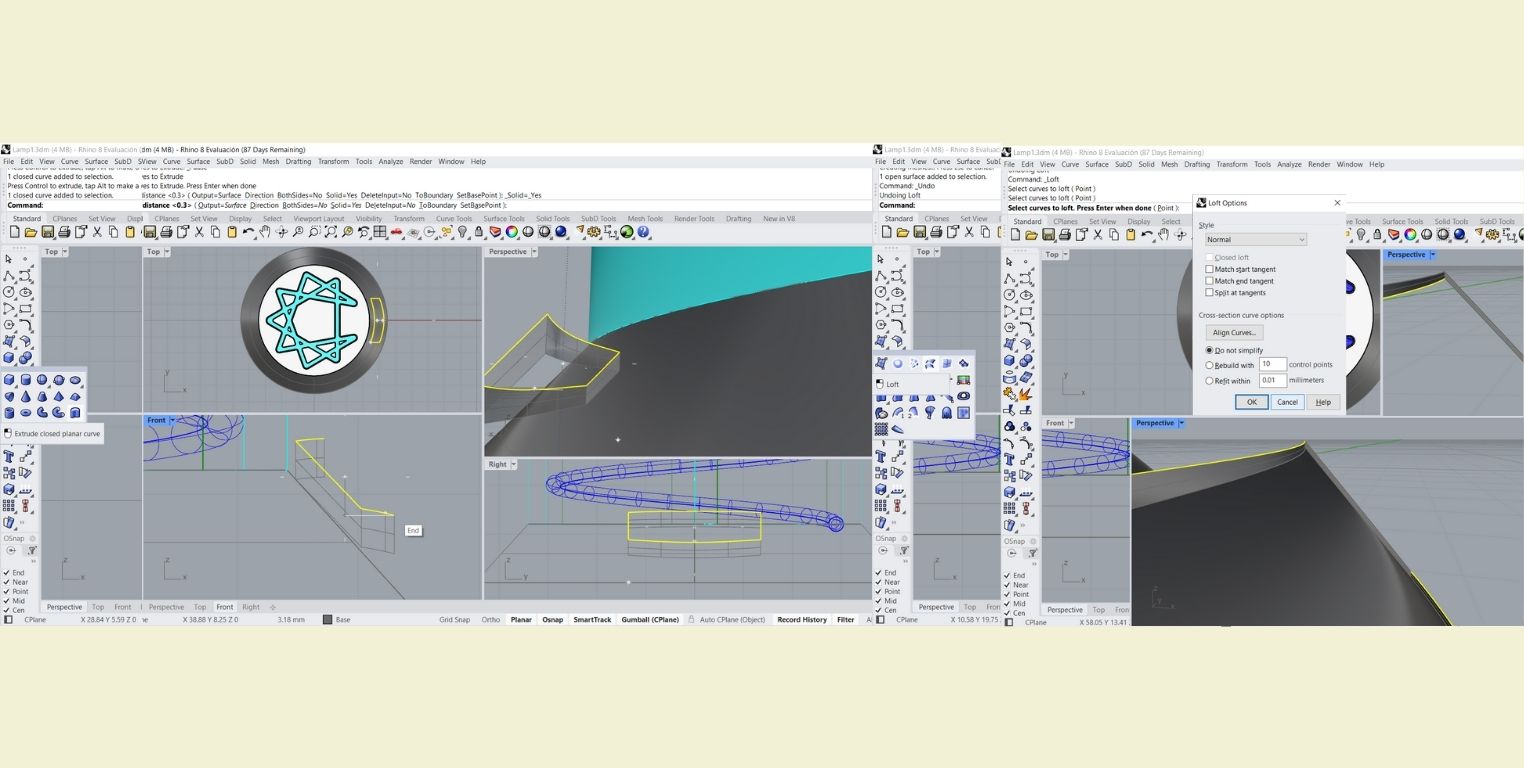Click the Filter button in status bar
The width and height of the screenshot is (1524, 768).
click(x=845, y=619)
